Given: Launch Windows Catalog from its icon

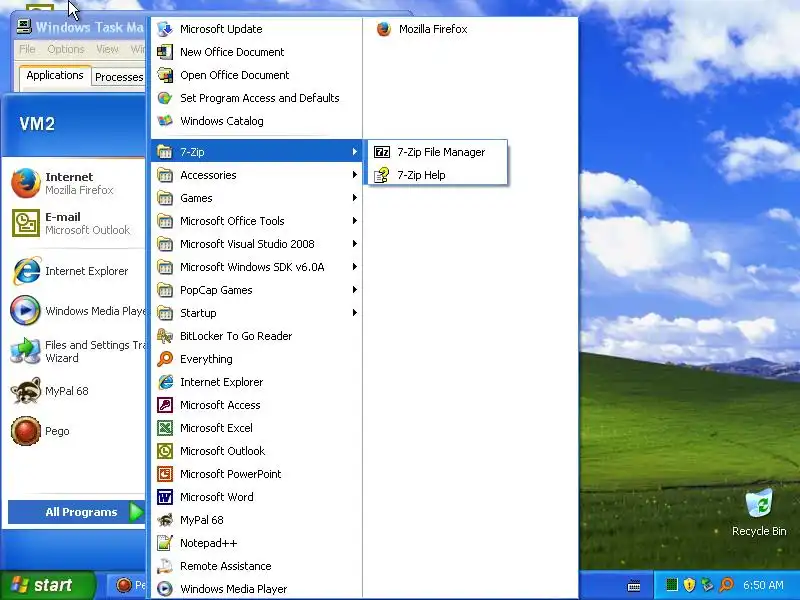Looking at the screenshot, I should coord(165,121).
